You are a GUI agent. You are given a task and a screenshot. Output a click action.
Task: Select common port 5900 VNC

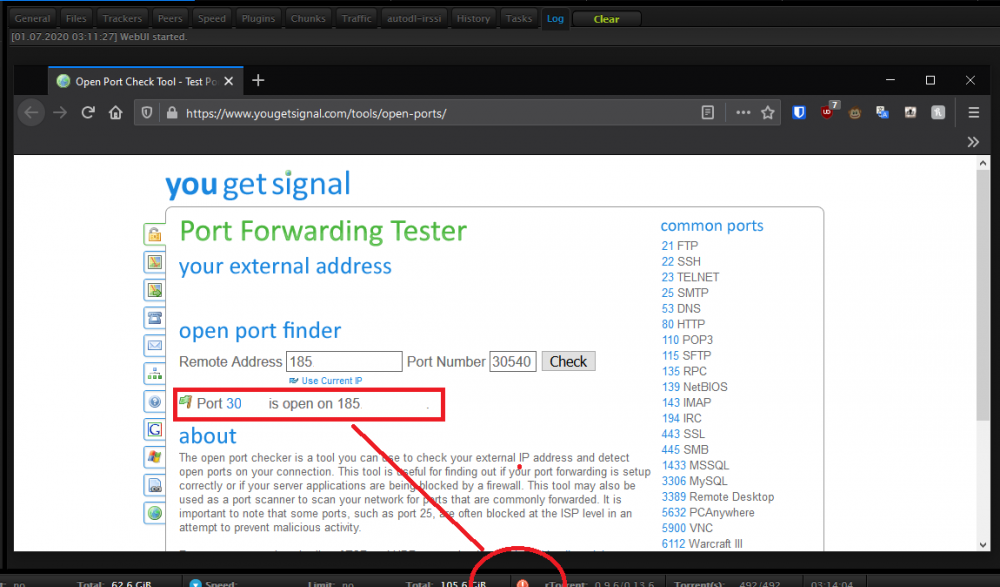tap(688, 528)
